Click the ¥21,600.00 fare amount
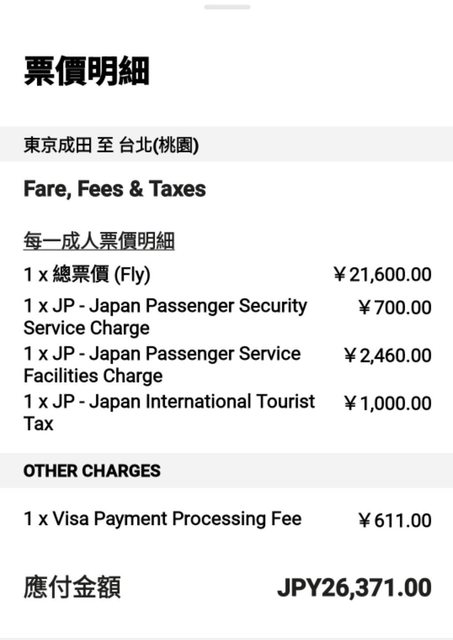453x640 pixels. (x=382, y=274)
